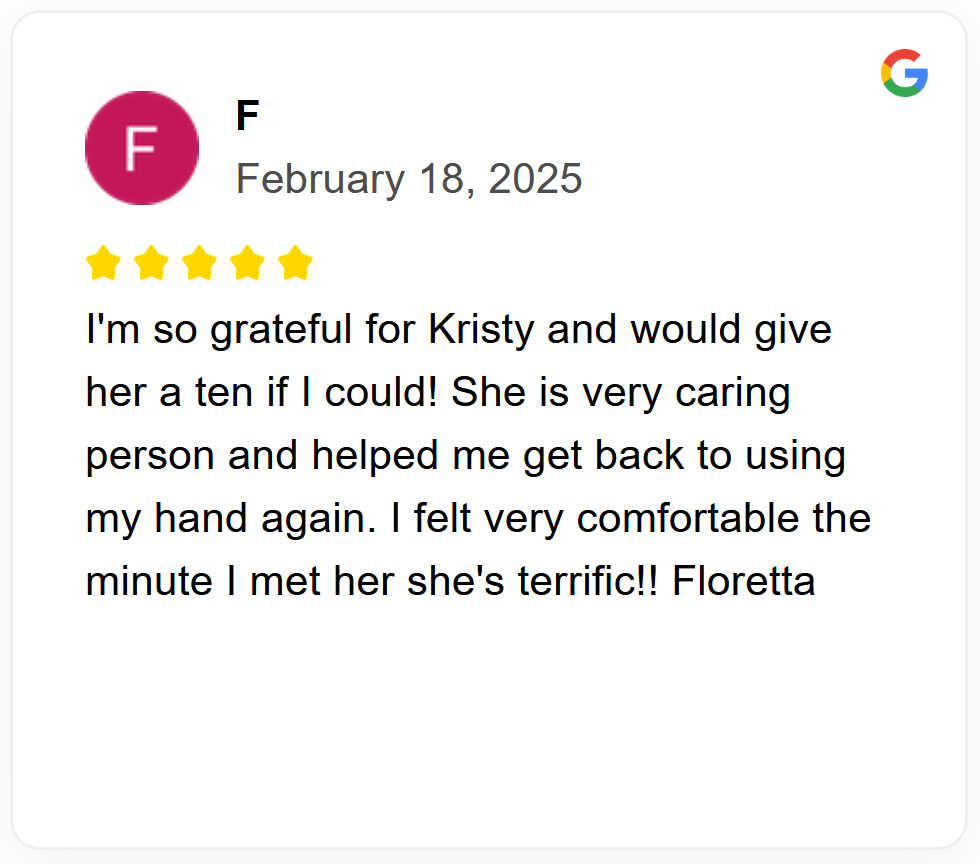The height and width of the screenshot is (864, 980).
Task: Click empty white space below the review text
Action: point(488,720)
